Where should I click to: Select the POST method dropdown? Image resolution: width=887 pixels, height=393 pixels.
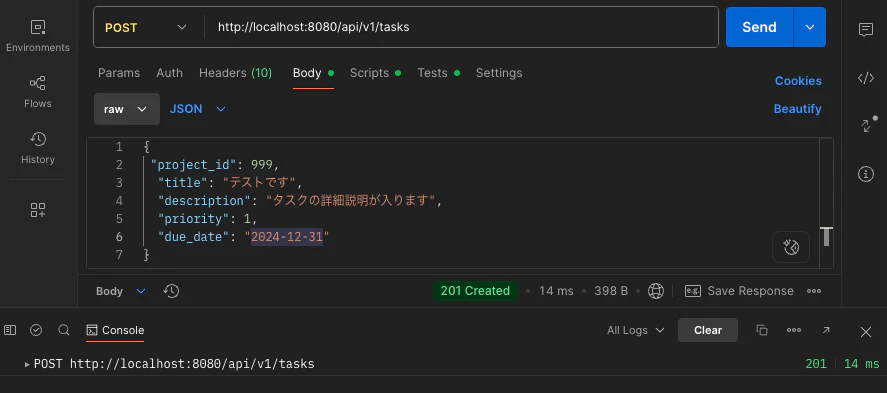click(x=145, y=27)
